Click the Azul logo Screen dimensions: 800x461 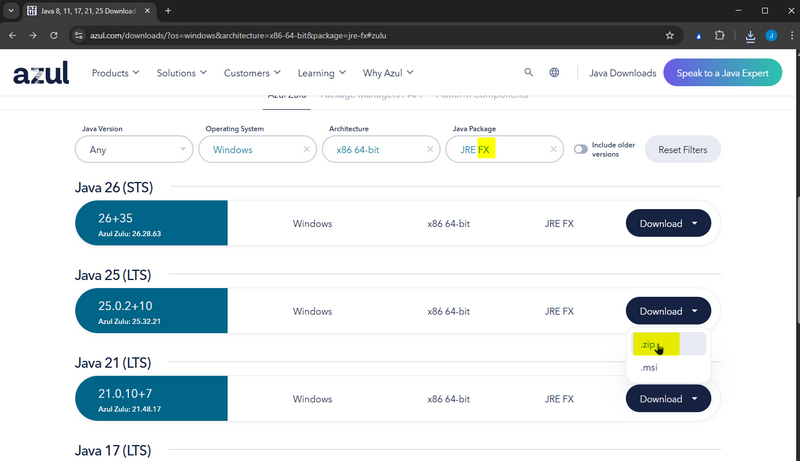pyautogui.click(x=41, y=73)
